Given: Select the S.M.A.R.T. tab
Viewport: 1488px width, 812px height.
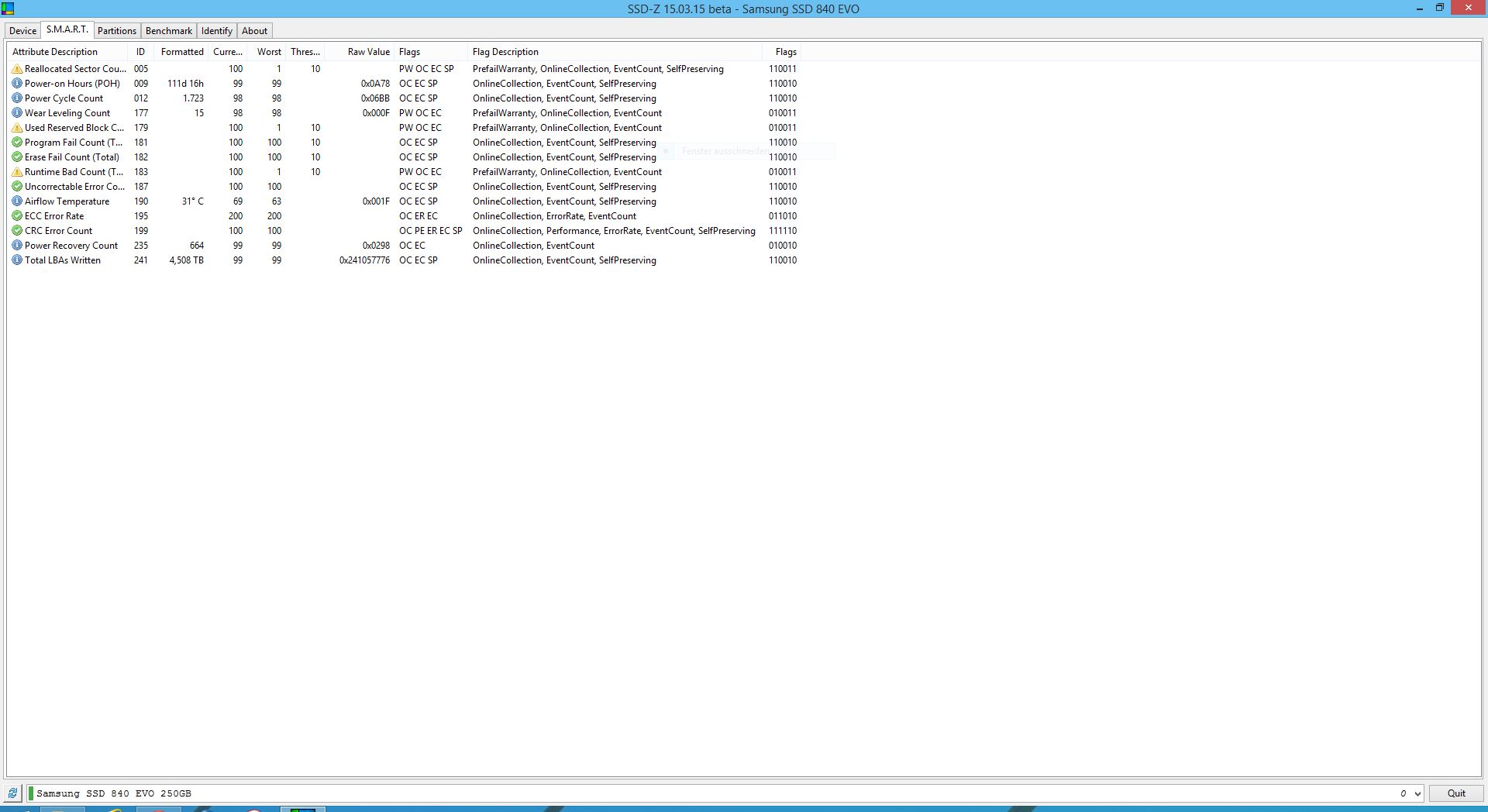Looking at the screenshot, I should click(x=67, y=29).
